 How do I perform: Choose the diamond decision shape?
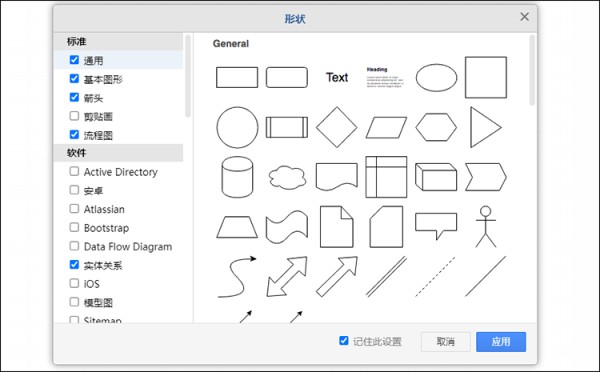click(x=337, y=127)
